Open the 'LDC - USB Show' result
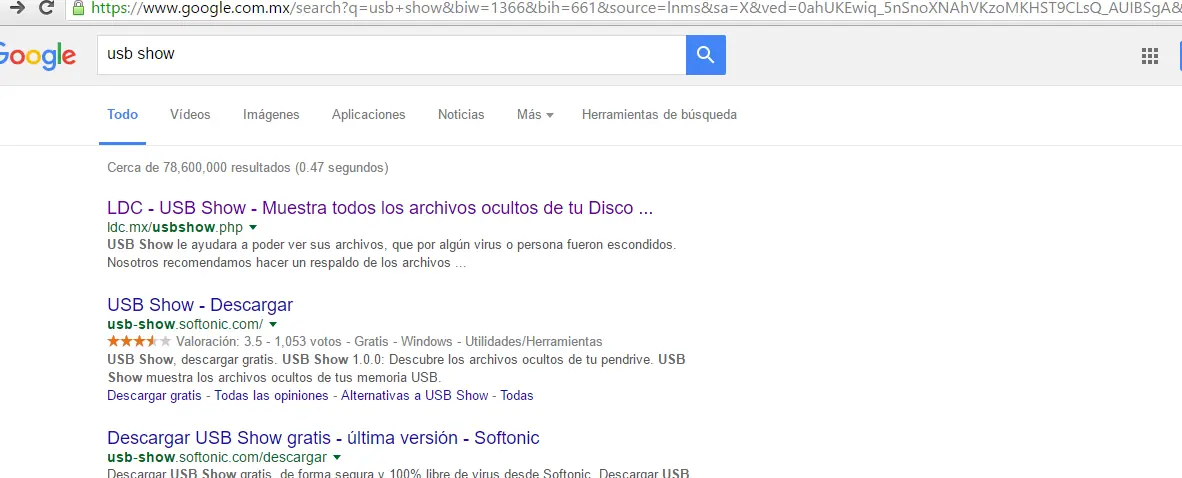Screen dimensions: 1182x478 380,208
